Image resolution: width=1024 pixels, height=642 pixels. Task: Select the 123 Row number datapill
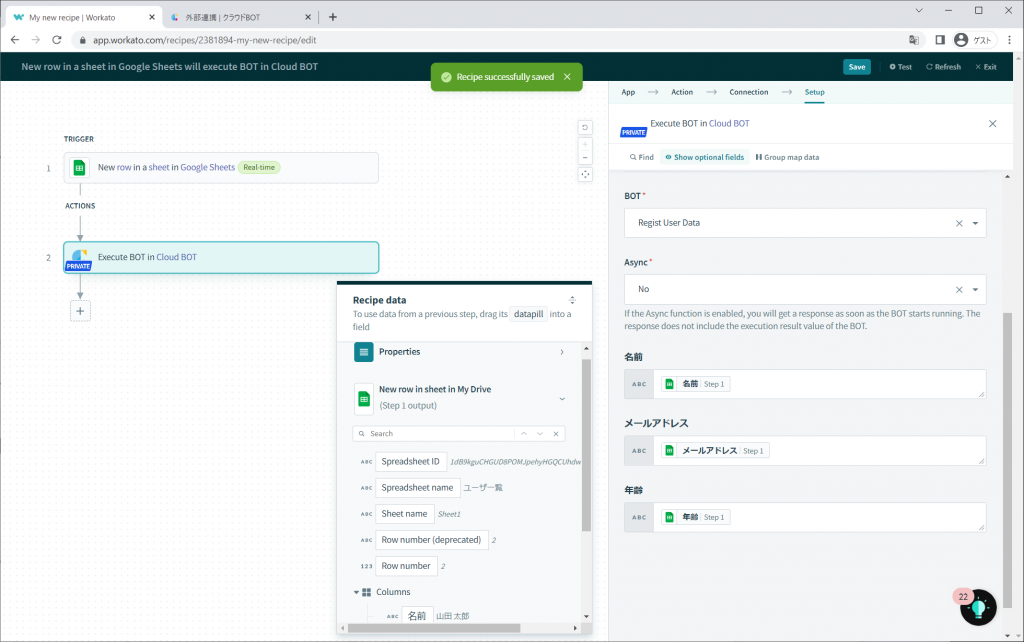pos(406,566)
